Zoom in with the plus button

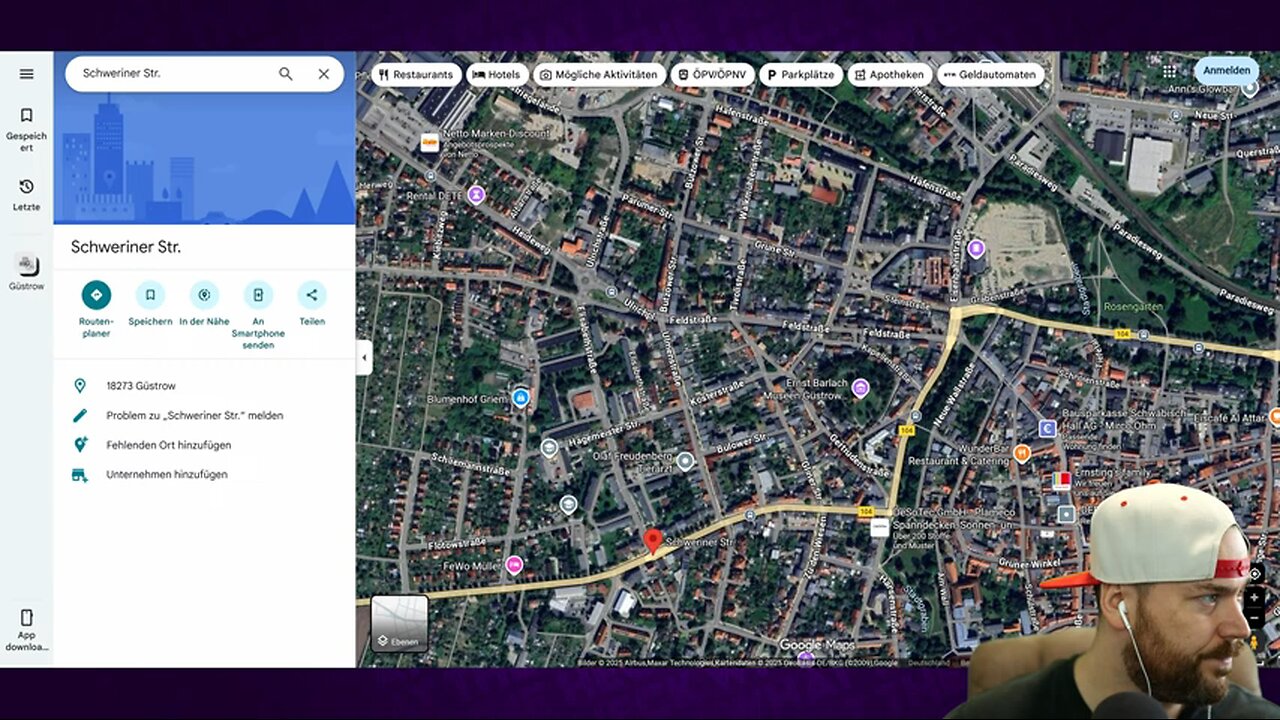coord(1255,597)
